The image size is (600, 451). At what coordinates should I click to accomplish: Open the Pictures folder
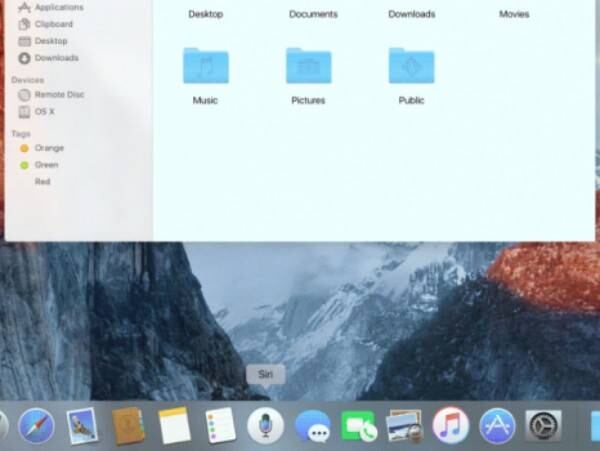[308, 67]
